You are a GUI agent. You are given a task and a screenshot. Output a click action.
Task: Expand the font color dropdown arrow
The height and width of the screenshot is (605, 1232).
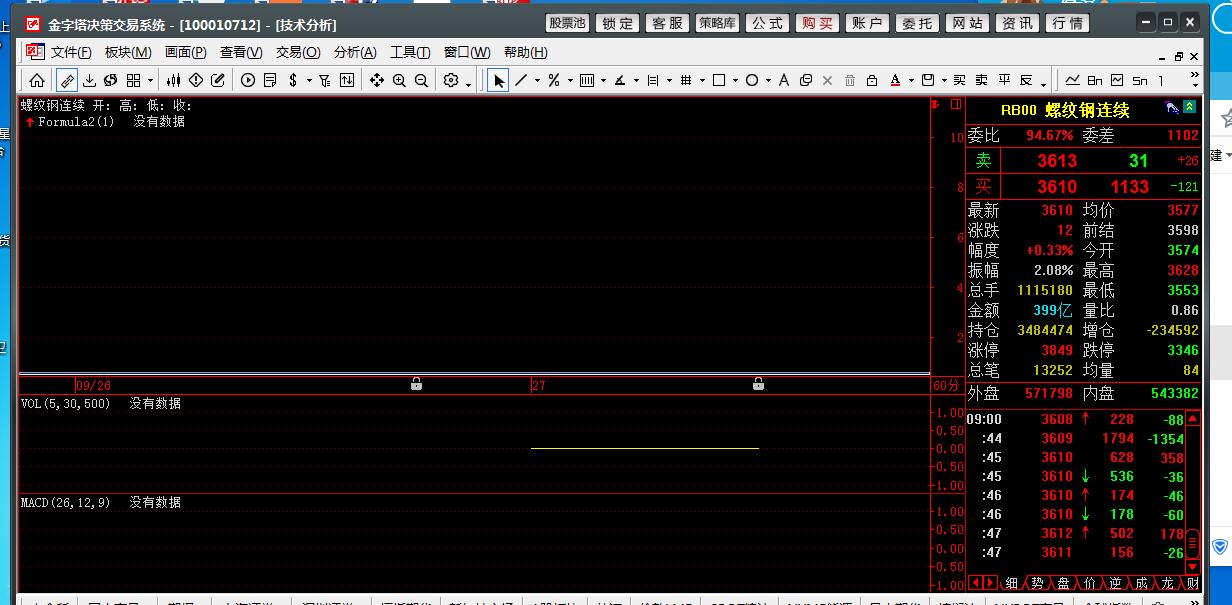911,81
